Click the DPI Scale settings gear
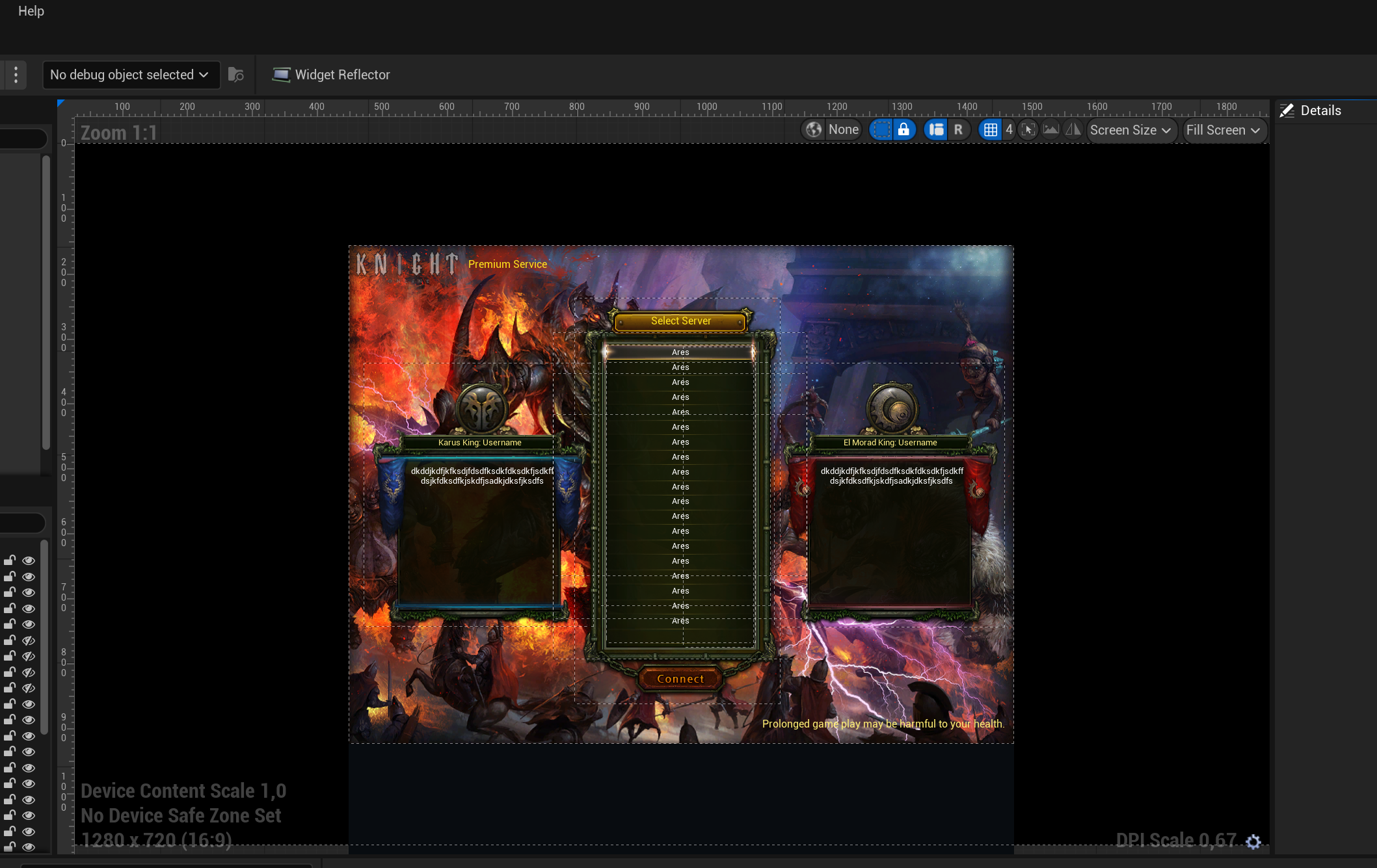 (x=1253, y=841)
